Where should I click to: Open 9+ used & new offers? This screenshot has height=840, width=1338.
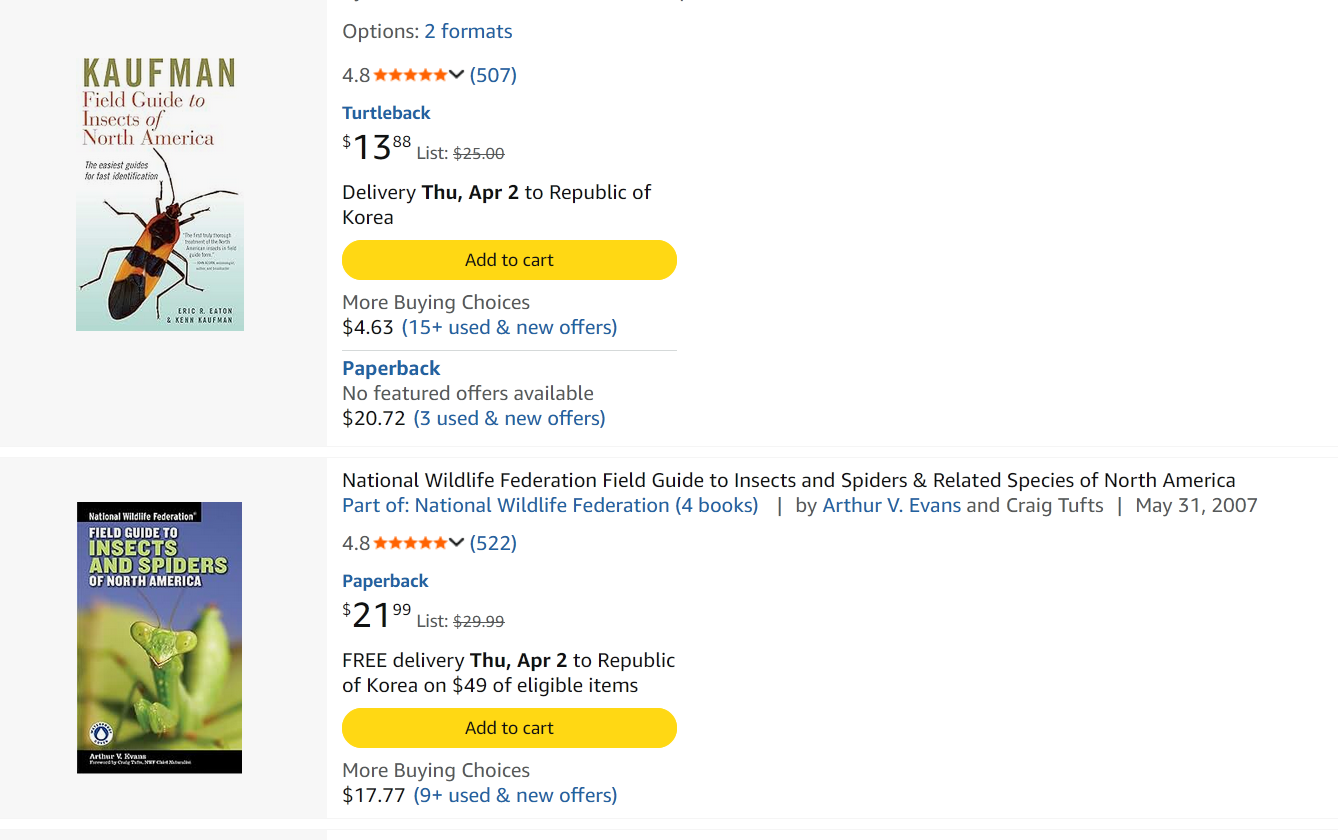pos(515,795)
